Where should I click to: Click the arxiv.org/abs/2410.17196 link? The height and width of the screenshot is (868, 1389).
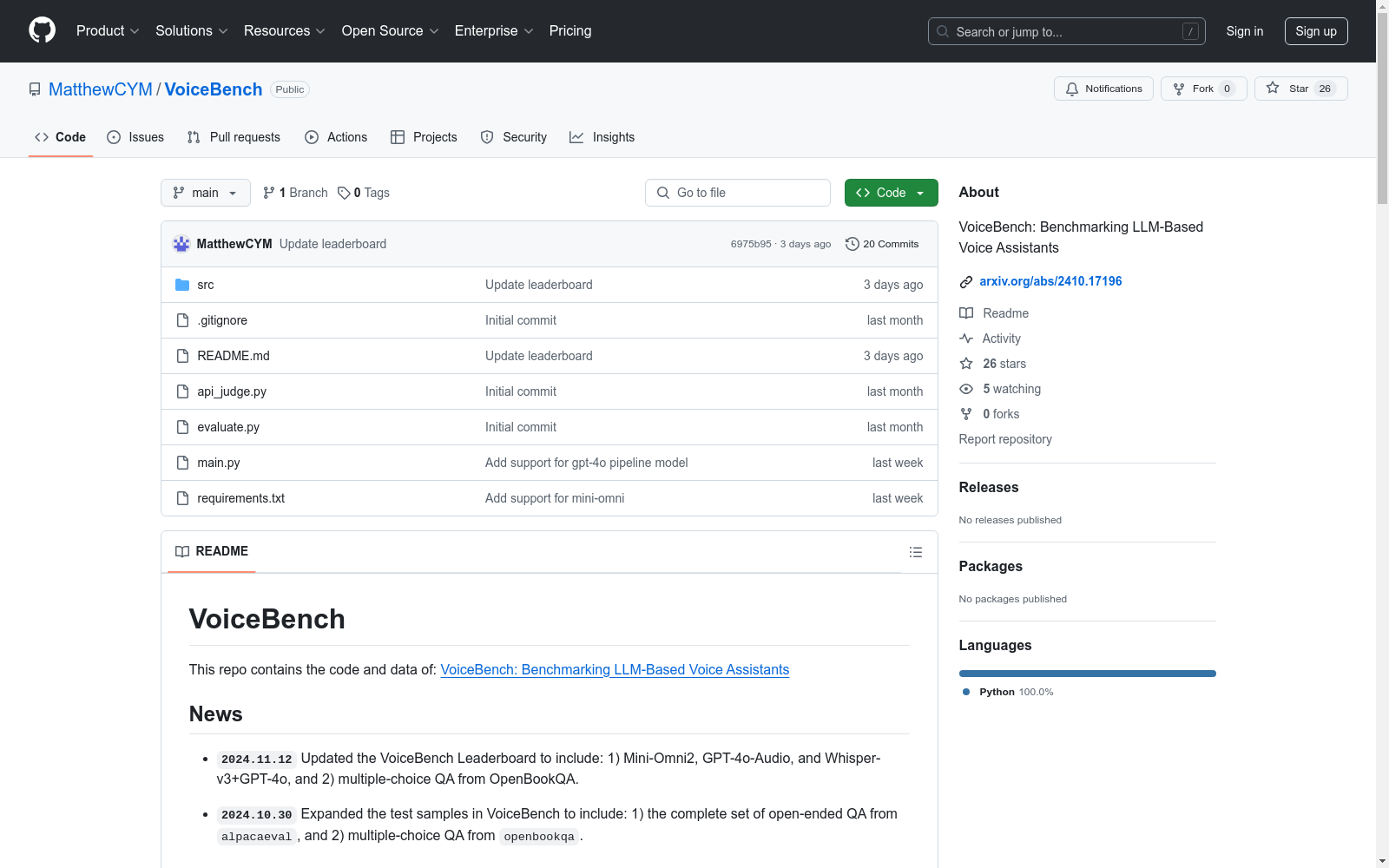[1050, 281]
